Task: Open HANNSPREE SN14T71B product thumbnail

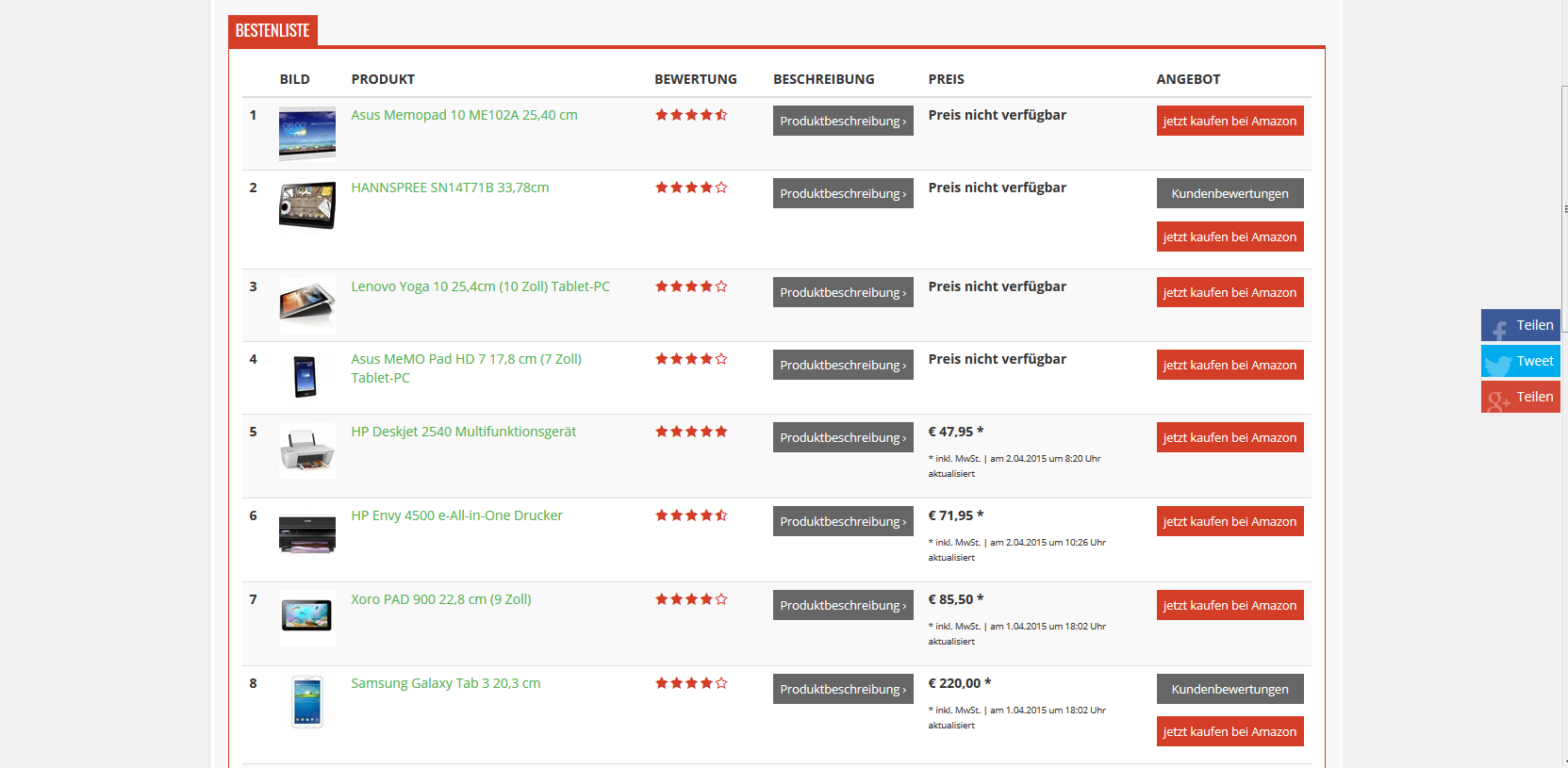Action: 307,205
